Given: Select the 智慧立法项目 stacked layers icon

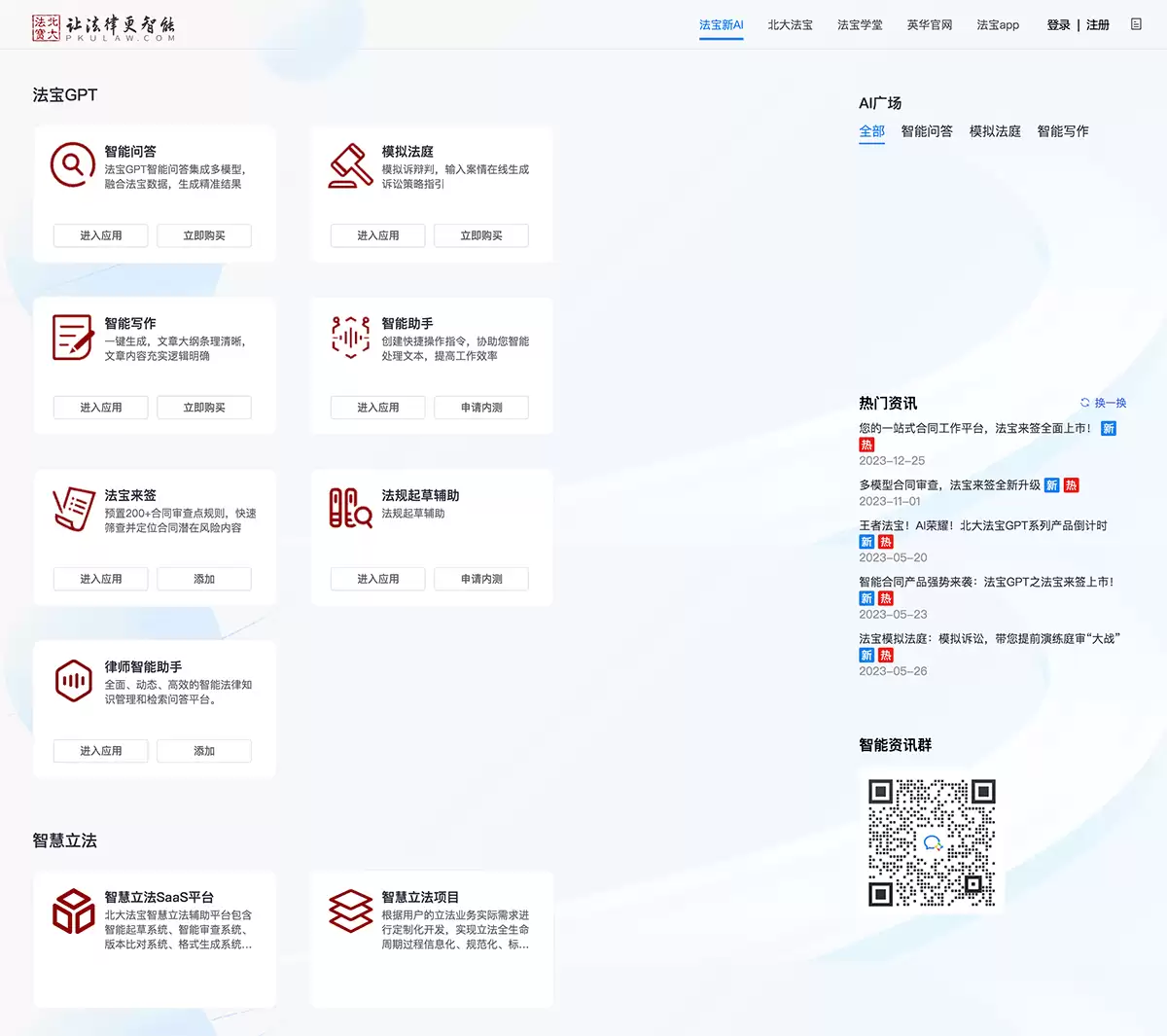Looking at the screenshot, I should pos(349,911).
